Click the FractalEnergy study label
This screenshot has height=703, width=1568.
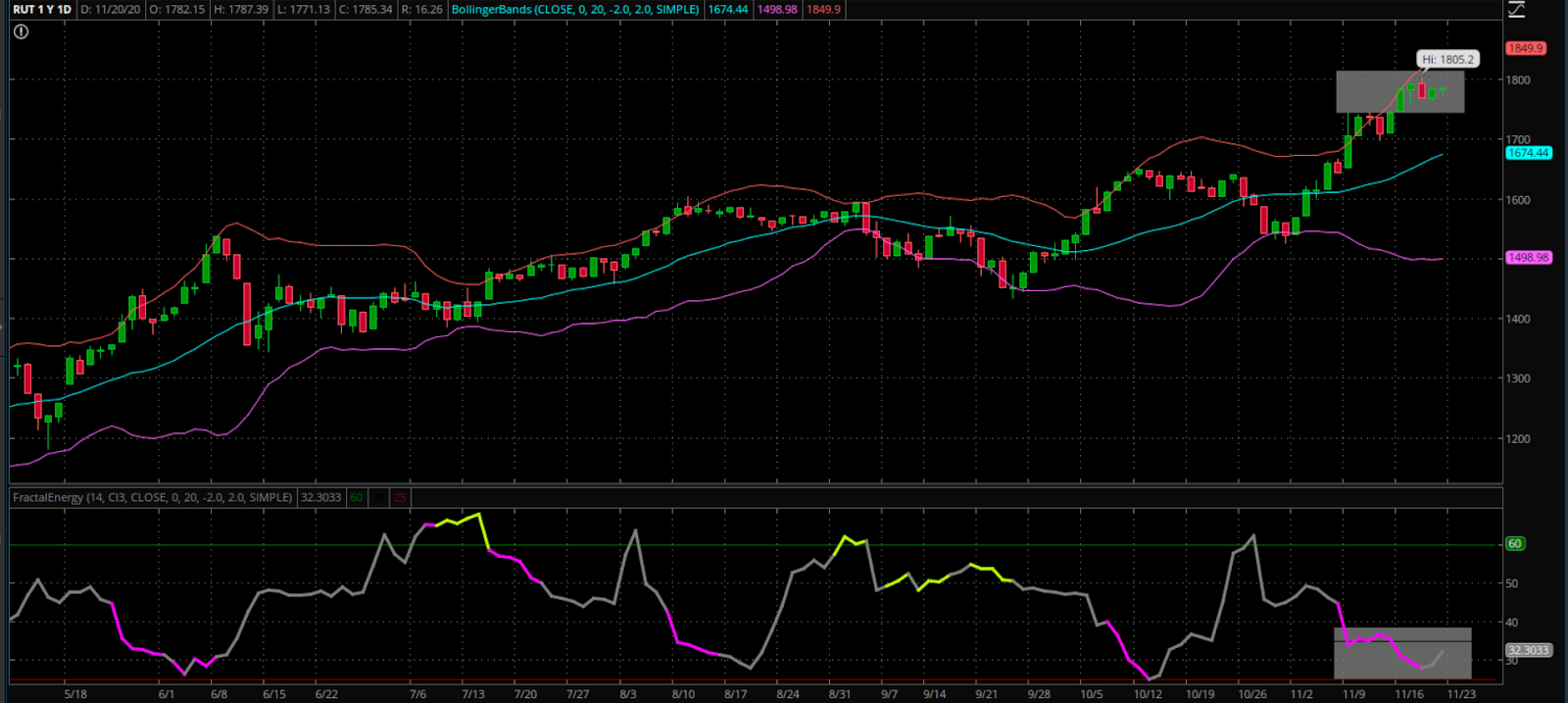[153, 497]
